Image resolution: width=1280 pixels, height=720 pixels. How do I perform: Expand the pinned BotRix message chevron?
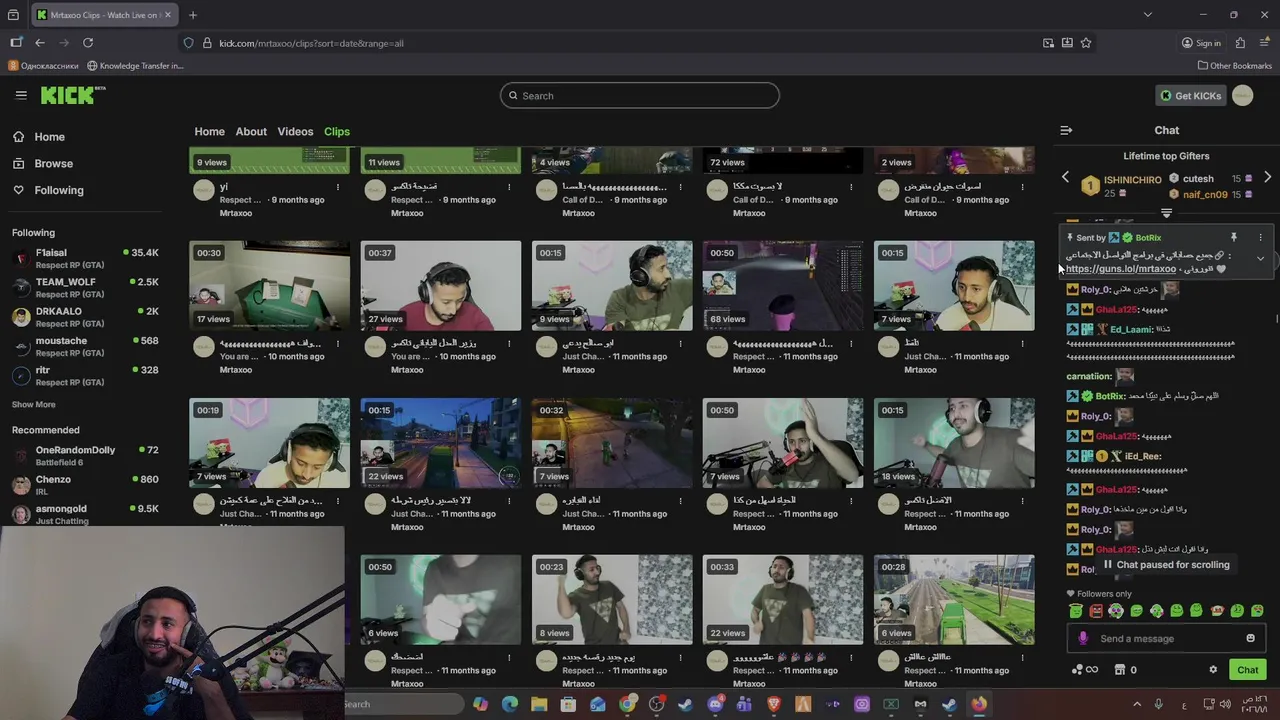1260,259
